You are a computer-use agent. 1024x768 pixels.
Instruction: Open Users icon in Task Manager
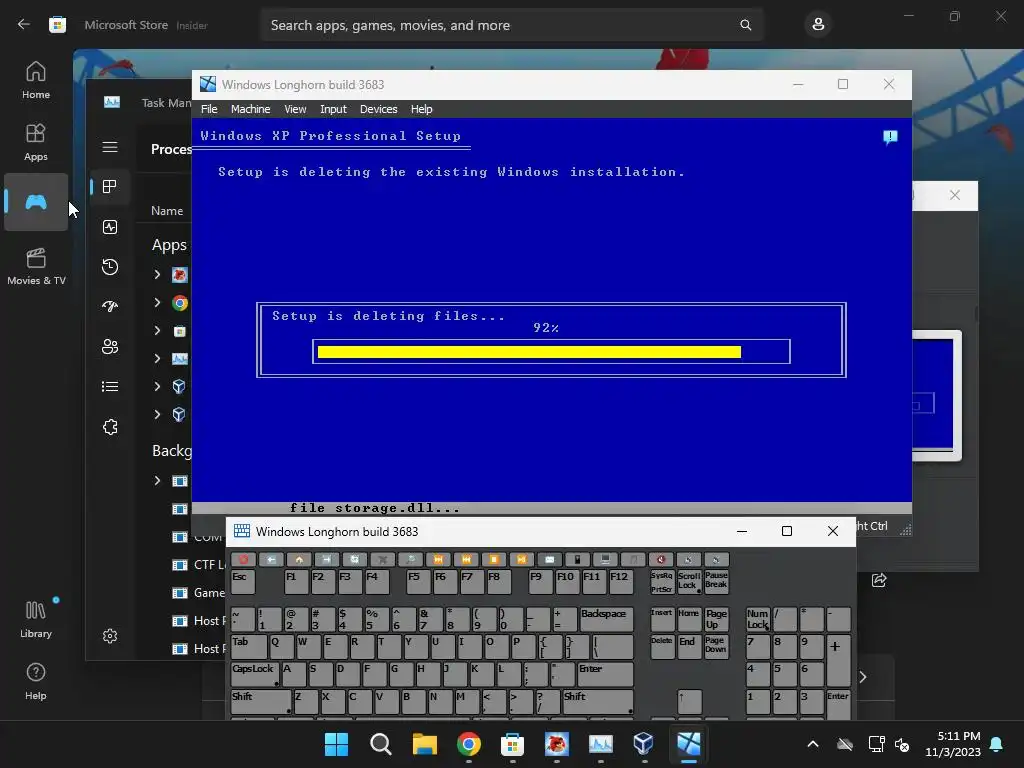110,346
